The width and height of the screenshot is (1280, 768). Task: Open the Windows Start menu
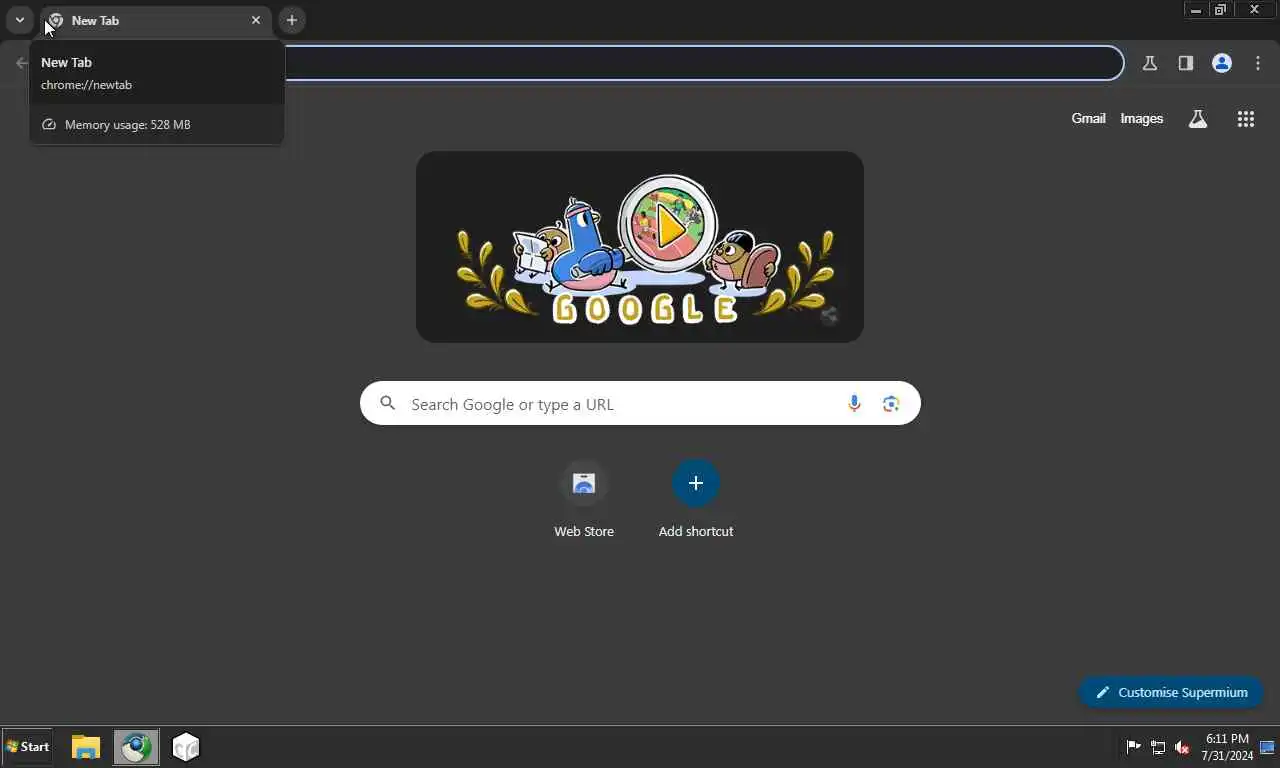[27, 747]
